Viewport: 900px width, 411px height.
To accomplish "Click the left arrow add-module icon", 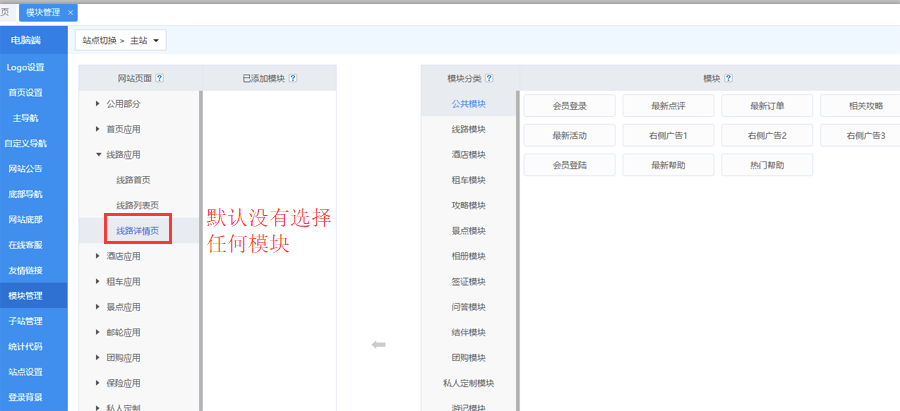I will pos(378,345).
